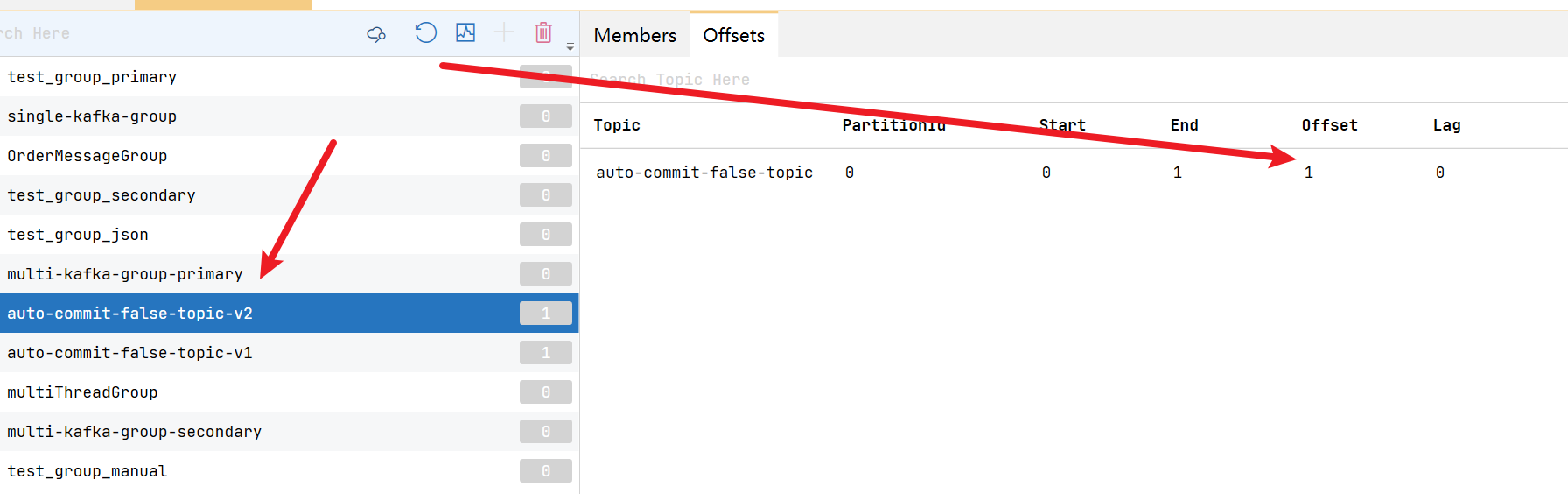Delete the selected group via trash icon

(543, 33)
